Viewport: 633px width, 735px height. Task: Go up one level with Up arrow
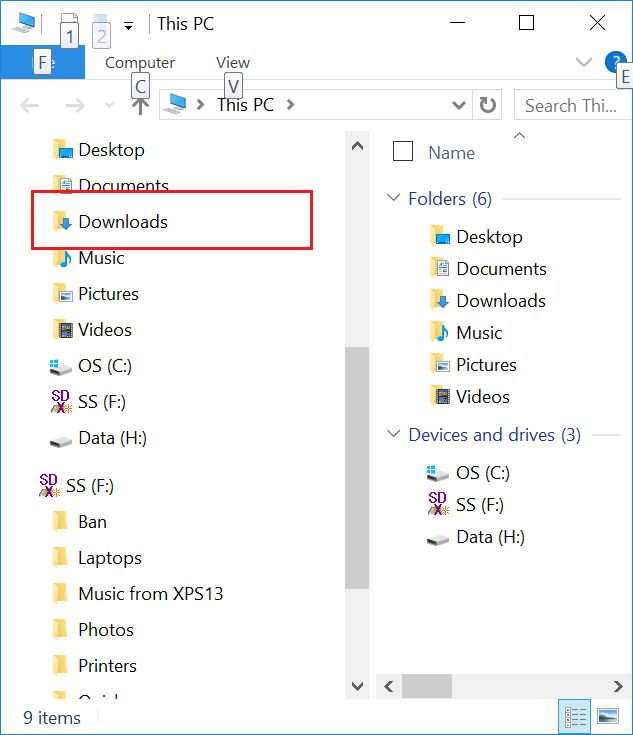[x=140, y=105]
